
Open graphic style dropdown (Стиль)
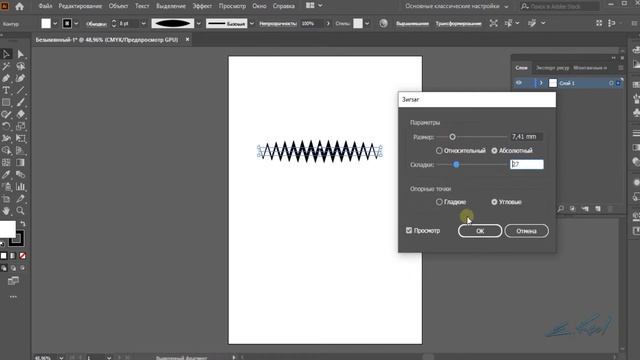tap(367, 24)
